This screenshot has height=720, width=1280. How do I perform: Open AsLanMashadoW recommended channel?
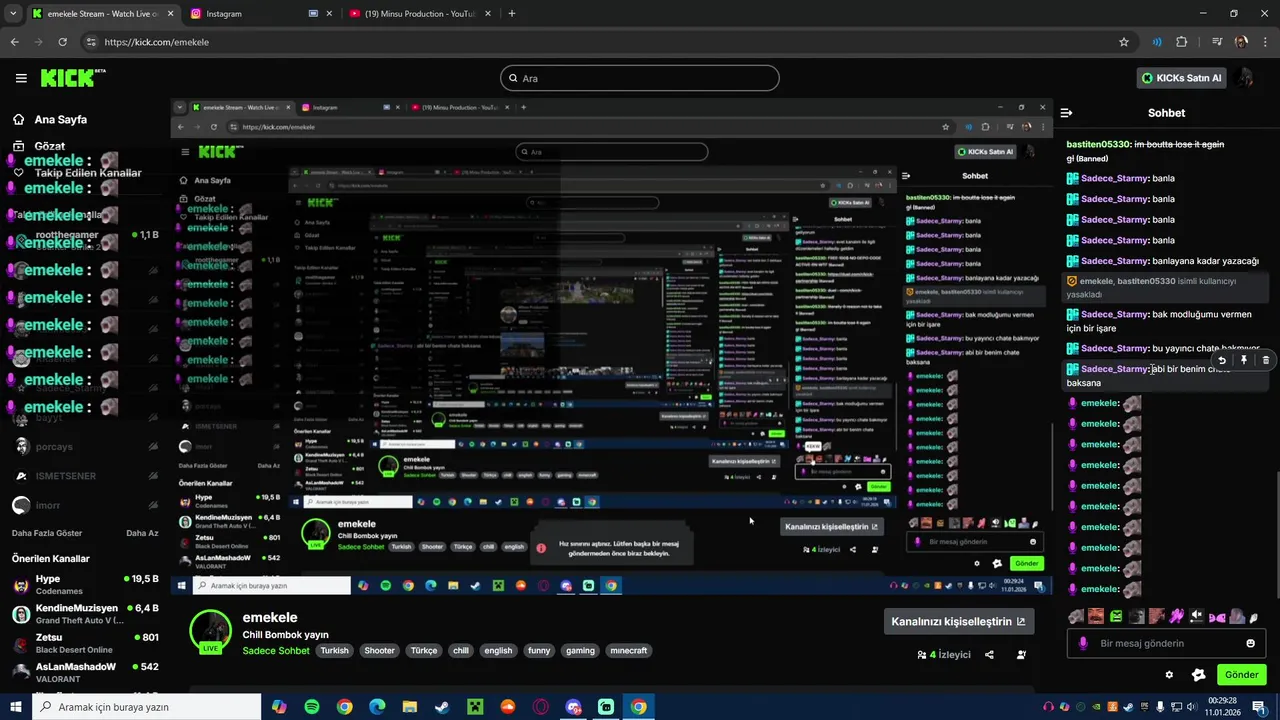coord(85,671)
